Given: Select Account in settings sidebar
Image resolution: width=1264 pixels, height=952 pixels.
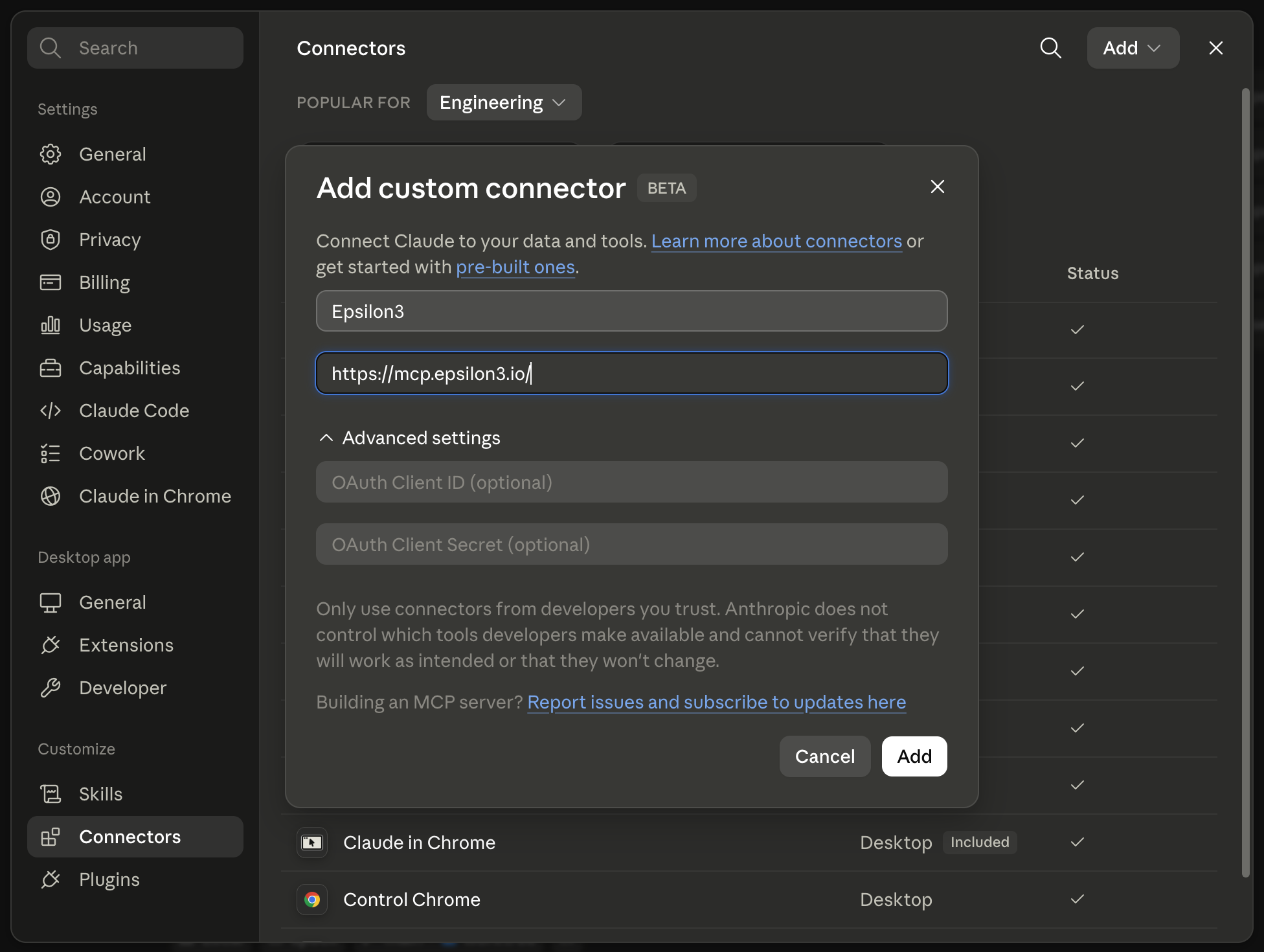Looking at the screenshot, I should (x=135, y=197).
